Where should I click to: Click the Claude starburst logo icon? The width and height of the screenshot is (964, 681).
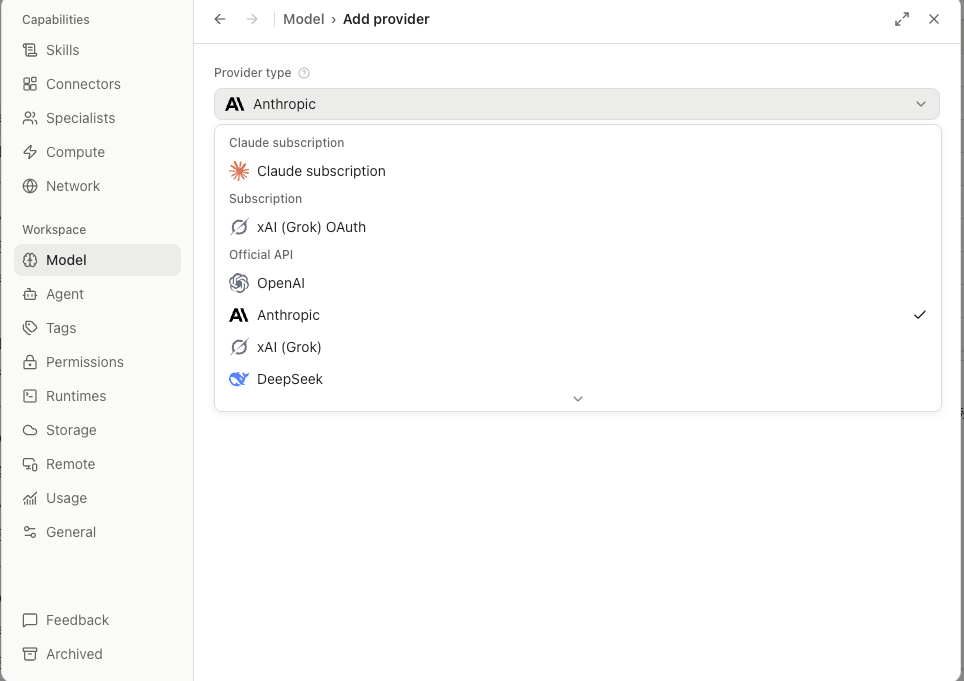pyautogui.click(x=239, y=171)
